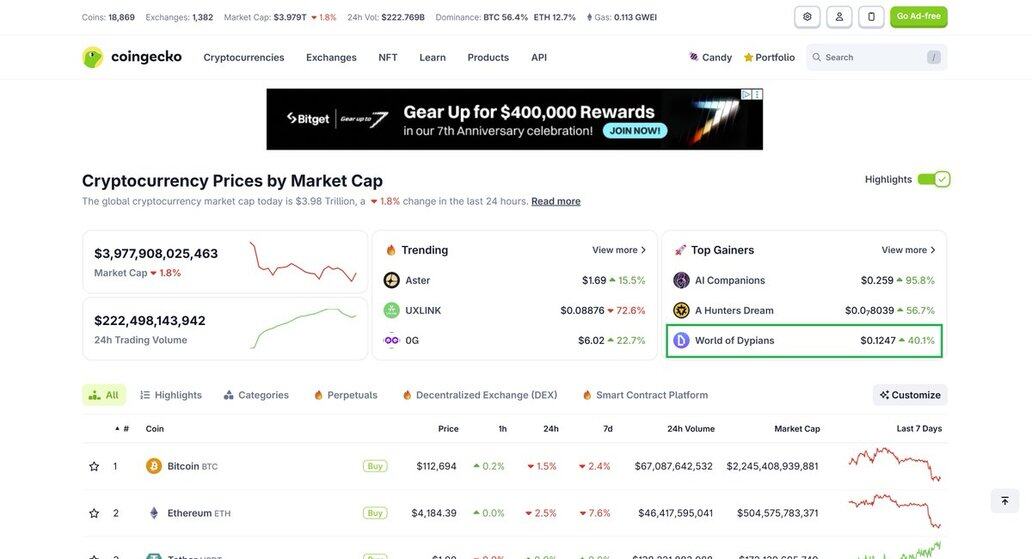
Task: Star Bitcoin as a favorite
Action: click(94, 466)
